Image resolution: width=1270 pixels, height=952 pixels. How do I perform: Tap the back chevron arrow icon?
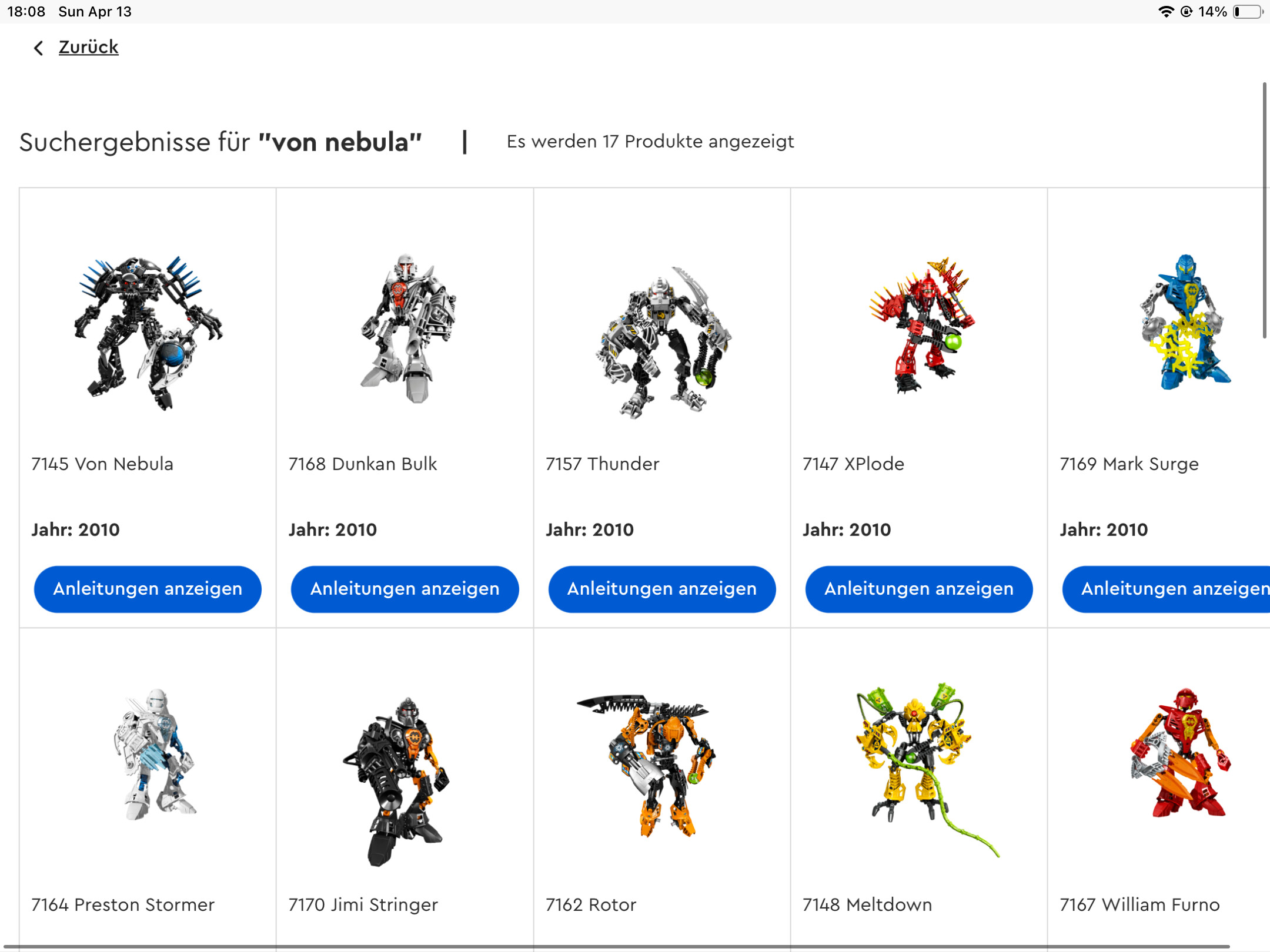tap(38, 48)
